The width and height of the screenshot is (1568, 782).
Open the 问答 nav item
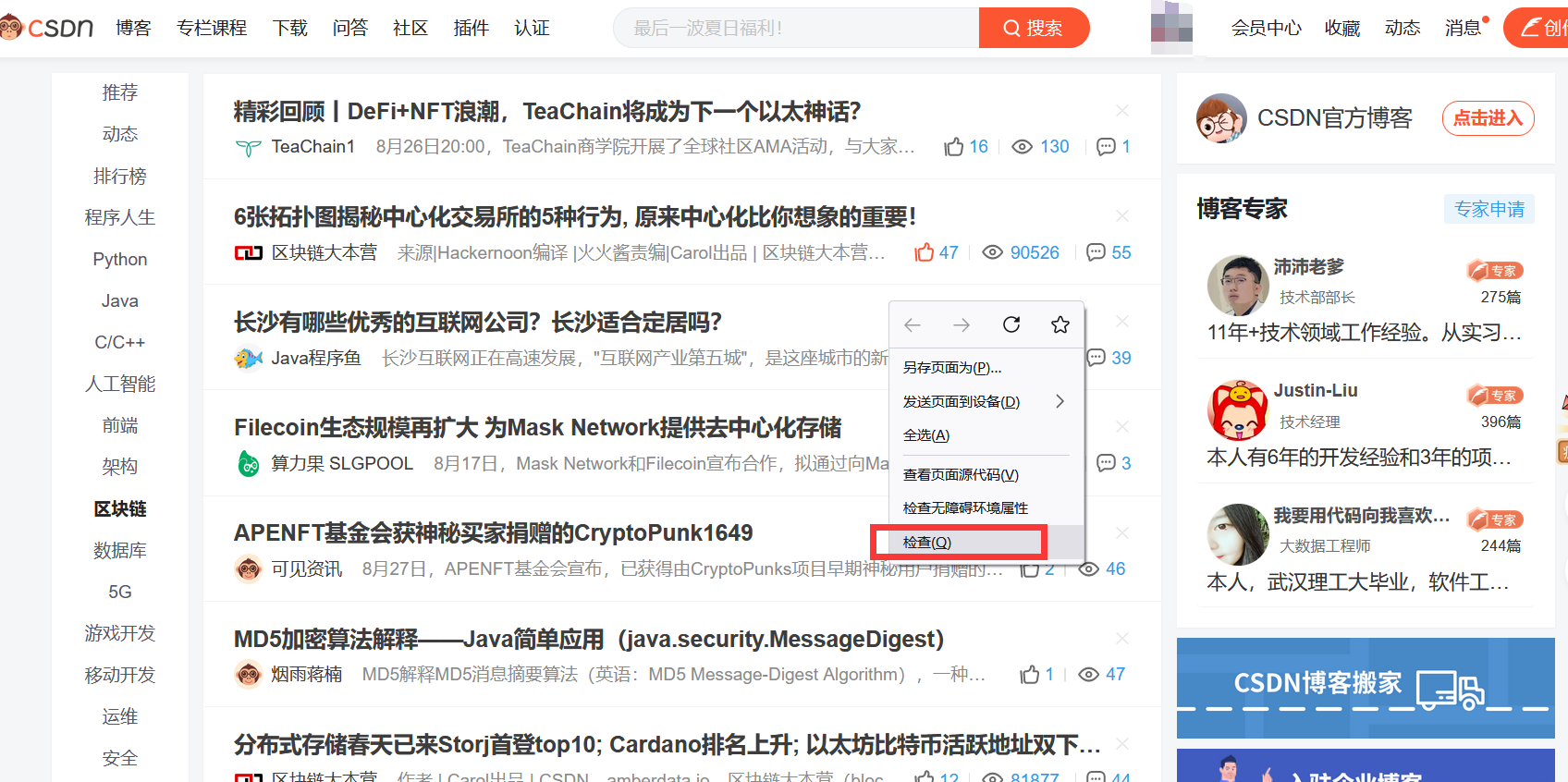coord(350,28)
